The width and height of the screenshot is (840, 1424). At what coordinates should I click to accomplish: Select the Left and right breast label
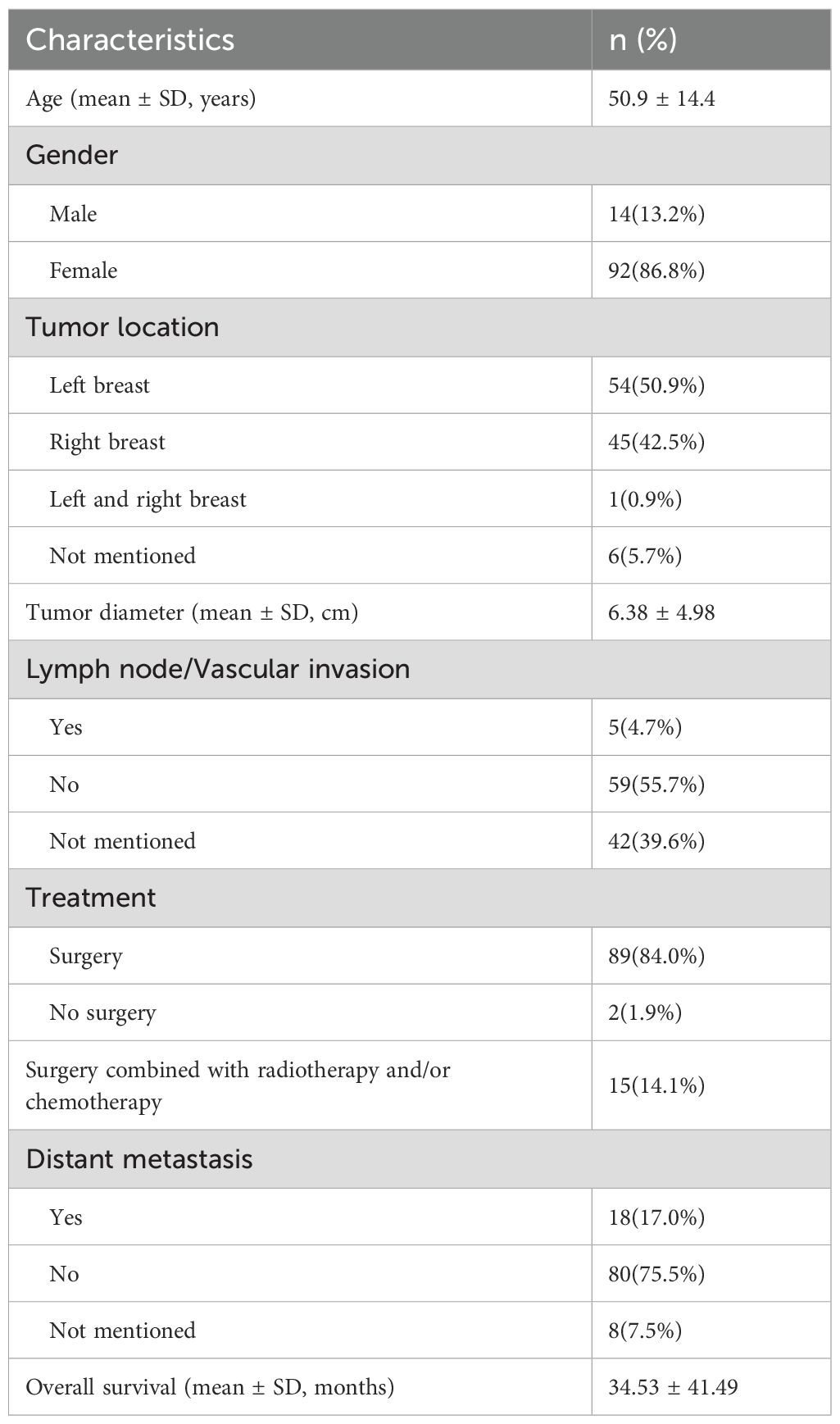(x=148, y=499)
